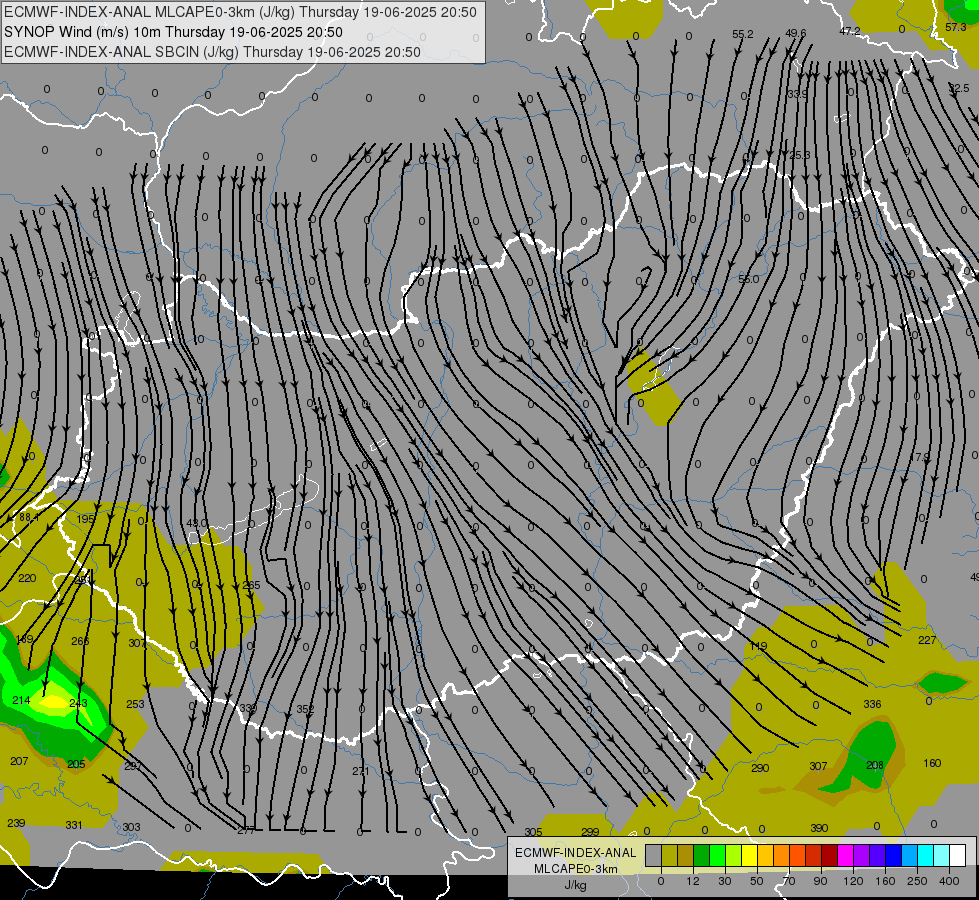979x900 pixels.
Task: Click the map value 352
Action: click(x=305, y=710)
